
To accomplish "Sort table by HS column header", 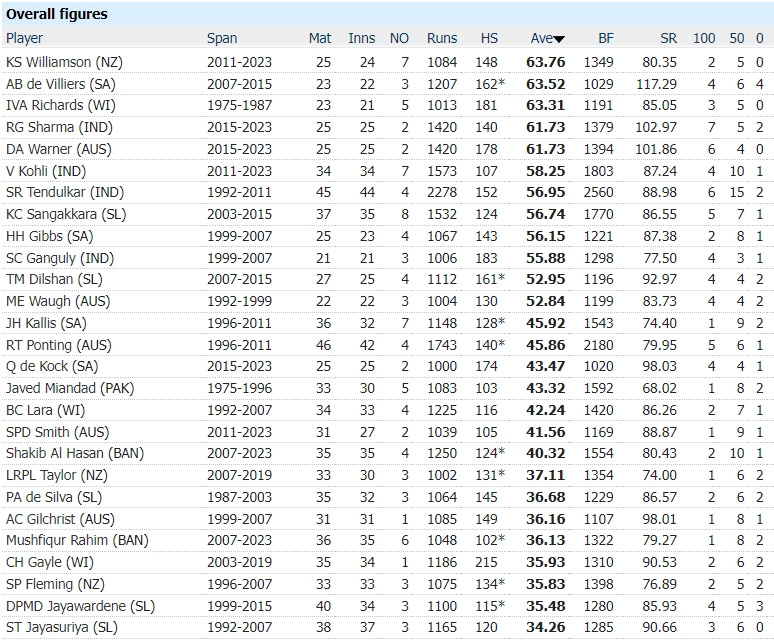I will 489,38.
